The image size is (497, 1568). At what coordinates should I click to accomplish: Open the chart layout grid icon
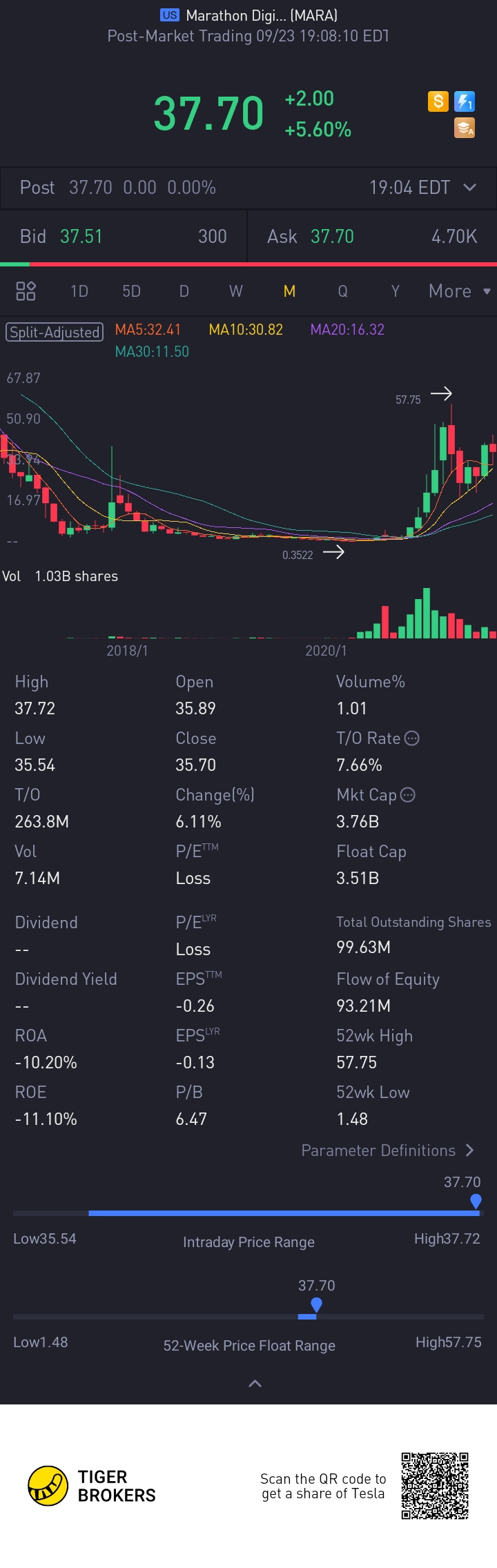(x=26, y=291)
